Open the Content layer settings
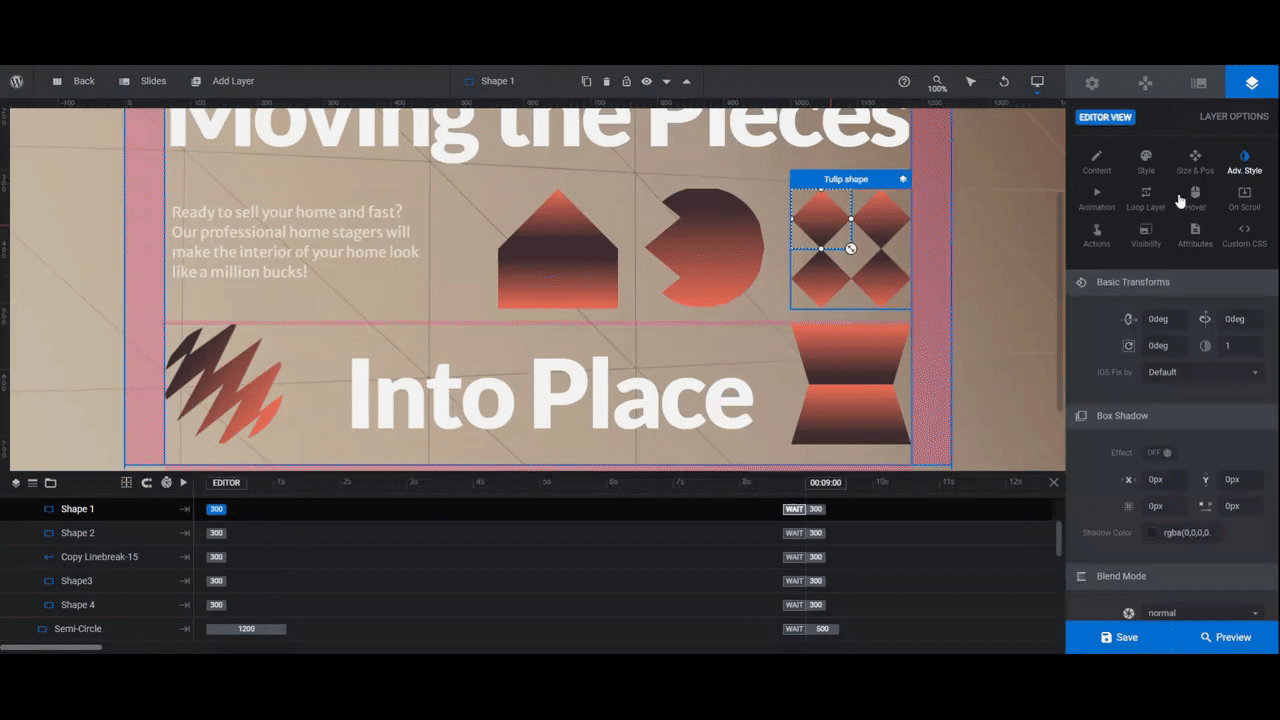This screenshot has height=720, width=1280. pos(1097,162)
